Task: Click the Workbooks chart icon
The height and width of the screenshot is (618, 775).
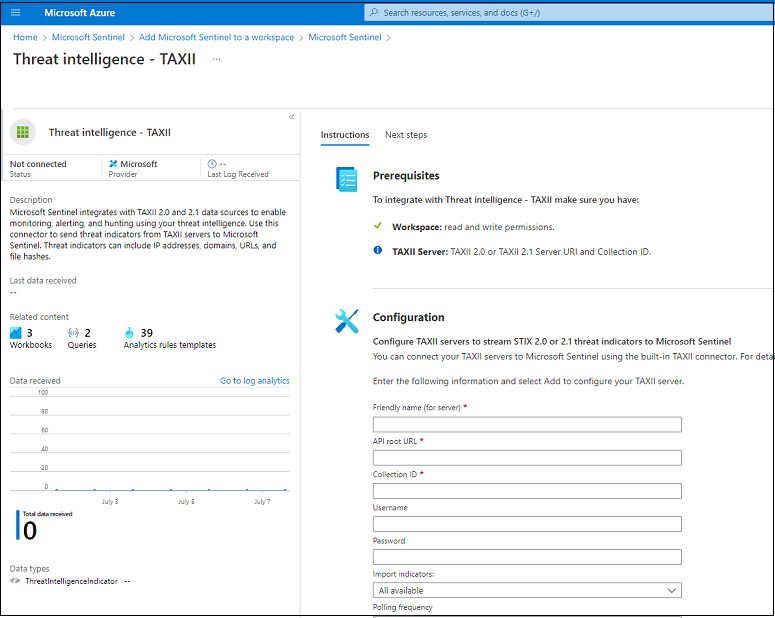Action: coord(16,333)
